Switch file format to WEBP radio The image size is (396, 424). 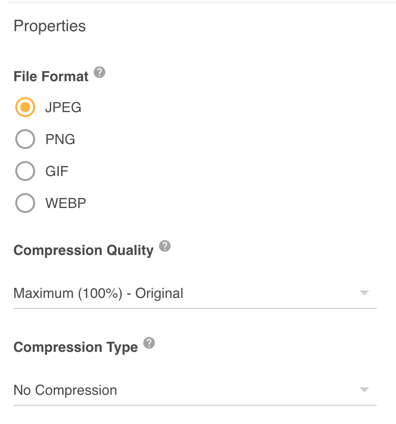(x=25, y=203)
